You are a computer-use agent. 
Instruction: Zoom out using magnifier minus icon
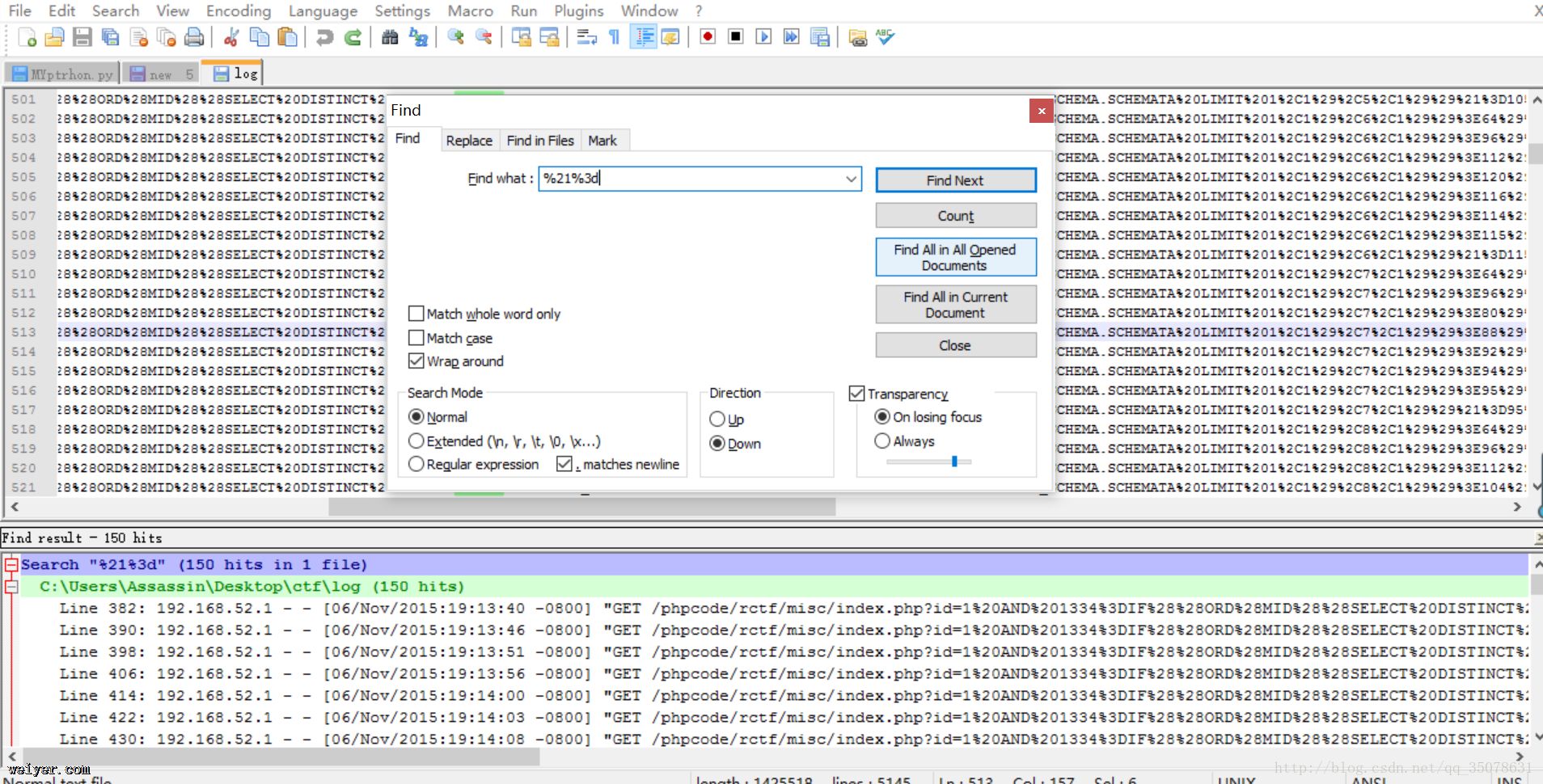tap(484, 37)
